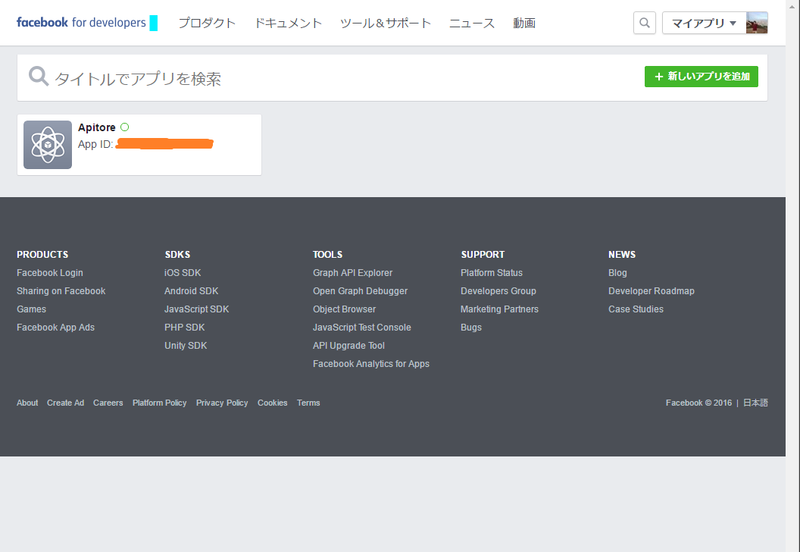
Task: Open the Platform Policy link
Action: (159, 403)
